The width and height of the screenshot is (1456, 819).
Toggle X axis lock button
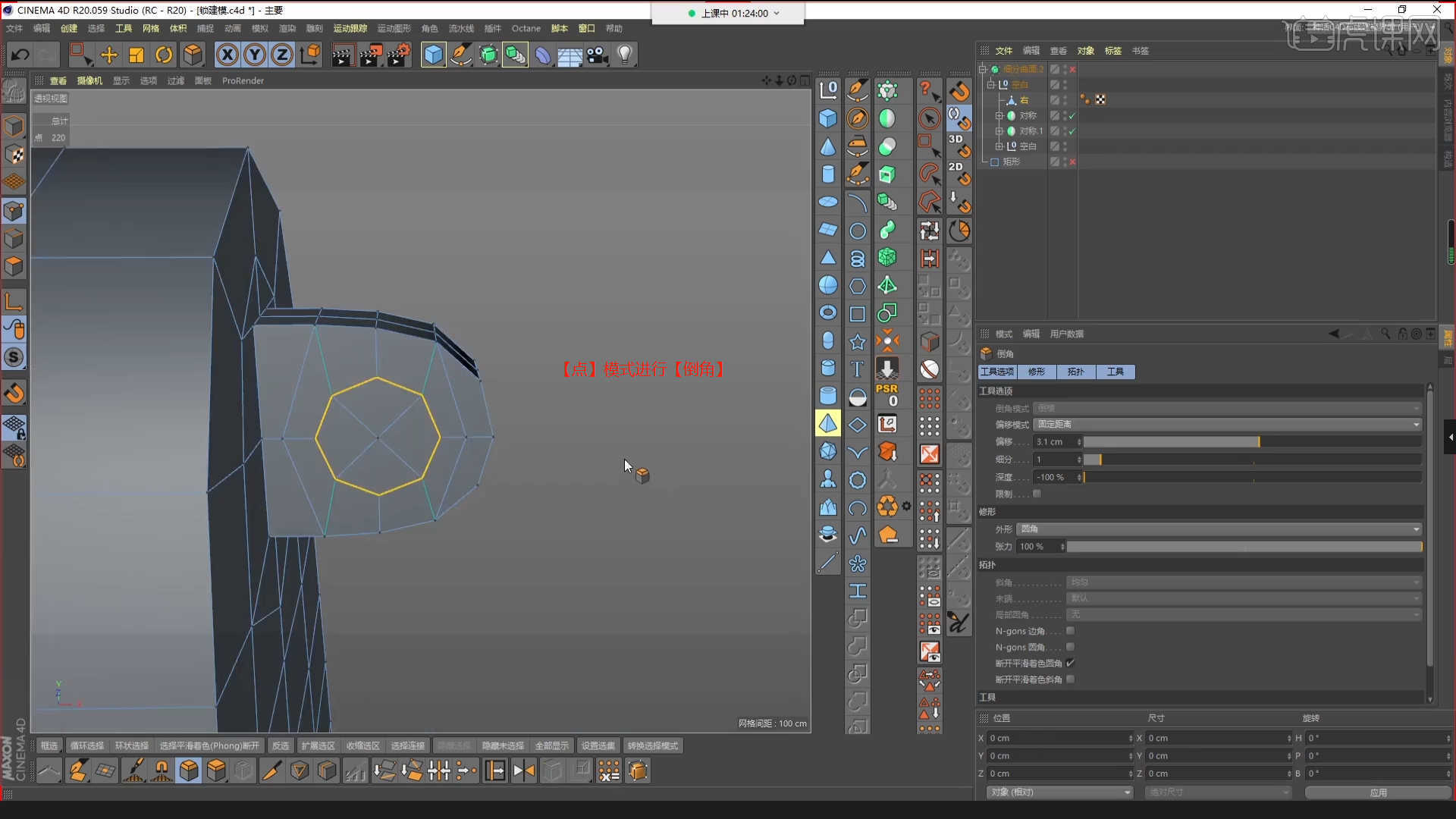click(x=227, y=55)
